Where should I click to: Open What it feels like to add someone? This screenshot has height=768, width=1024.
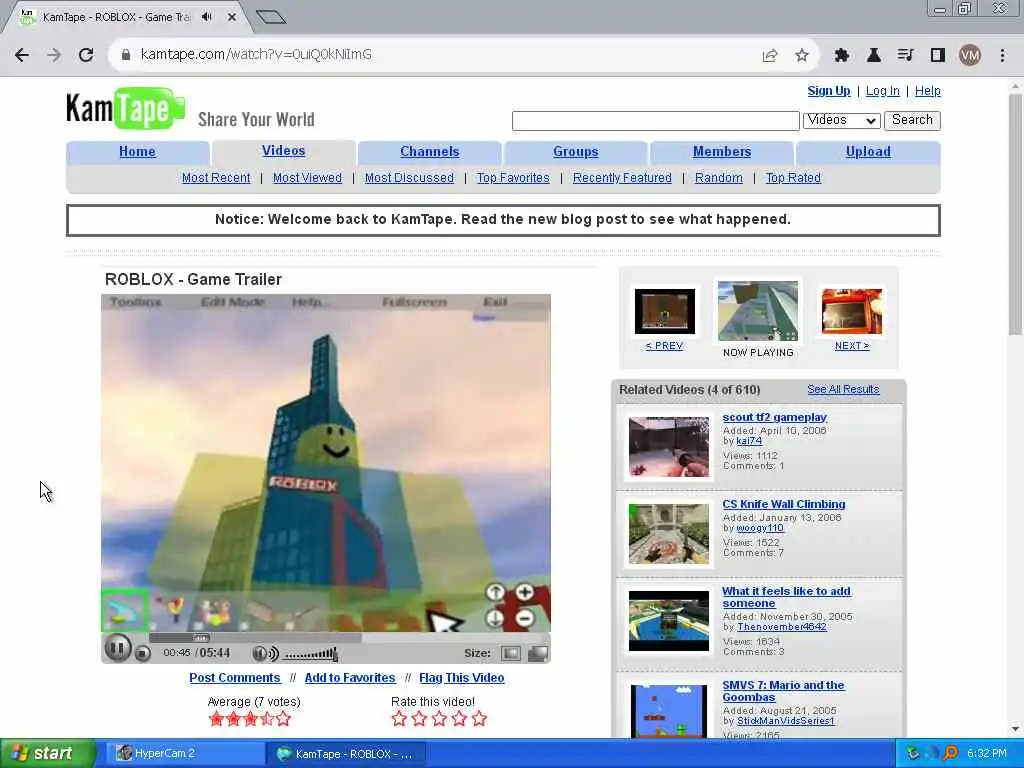pos(786,597)
